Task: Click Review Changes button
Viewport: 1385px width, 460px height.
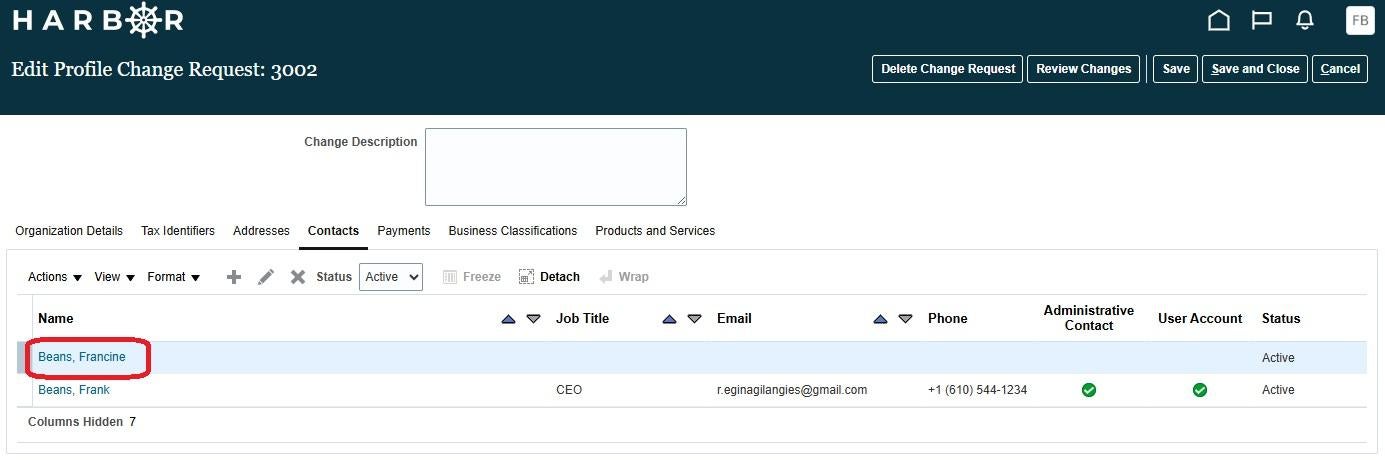Action: pos(1084,69)
